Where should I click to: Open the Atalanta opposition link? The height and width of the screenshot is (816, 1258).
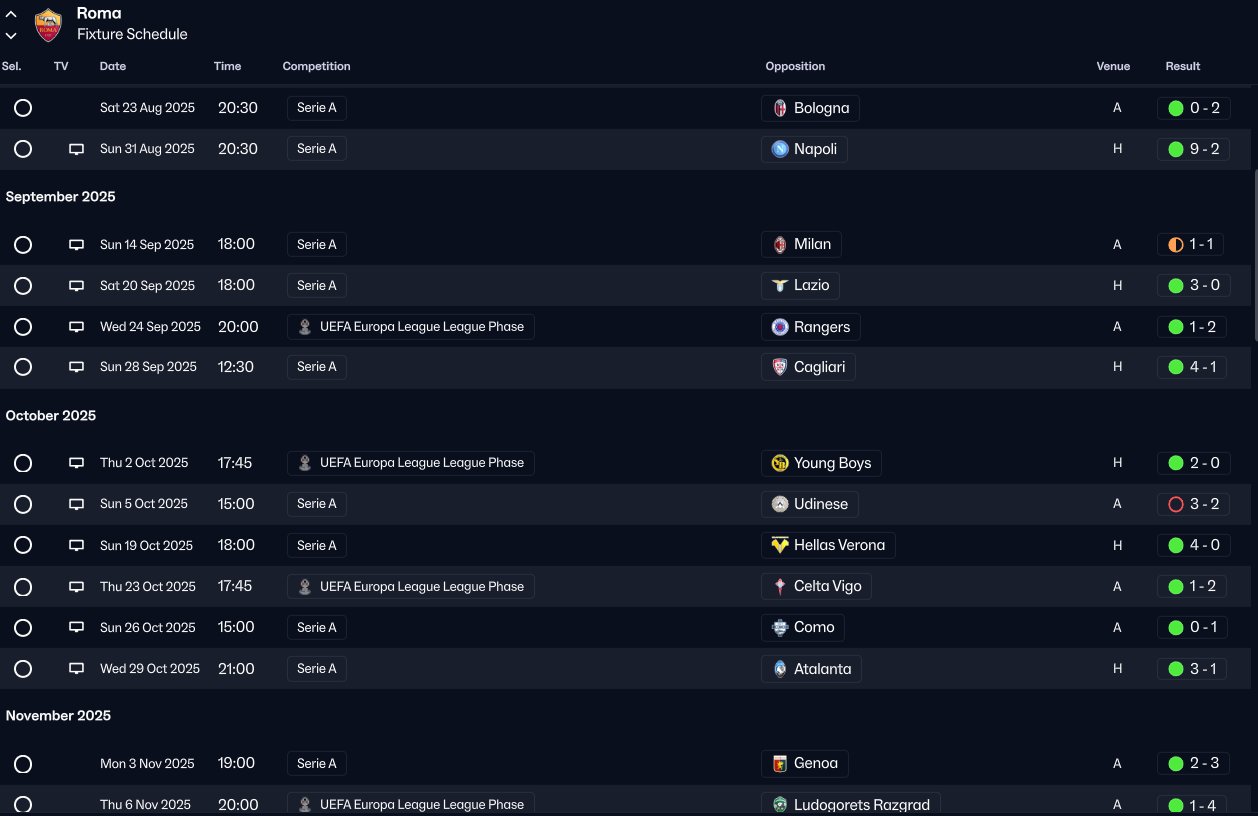[811, 669]
